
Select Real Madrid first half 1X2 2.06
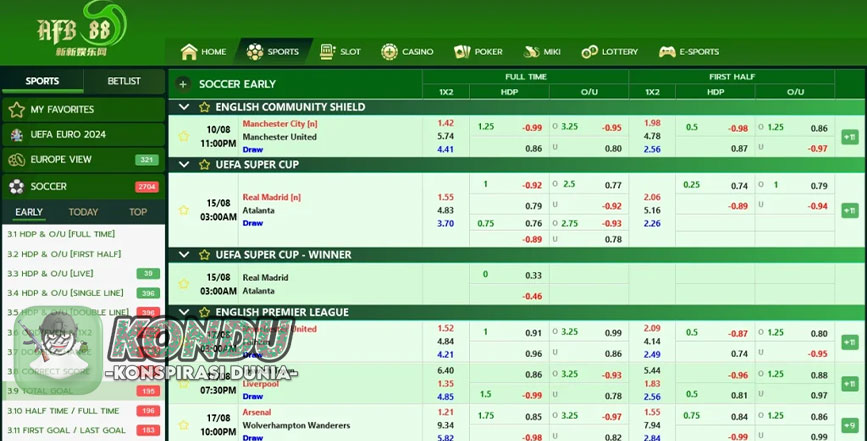coord(652,197)
